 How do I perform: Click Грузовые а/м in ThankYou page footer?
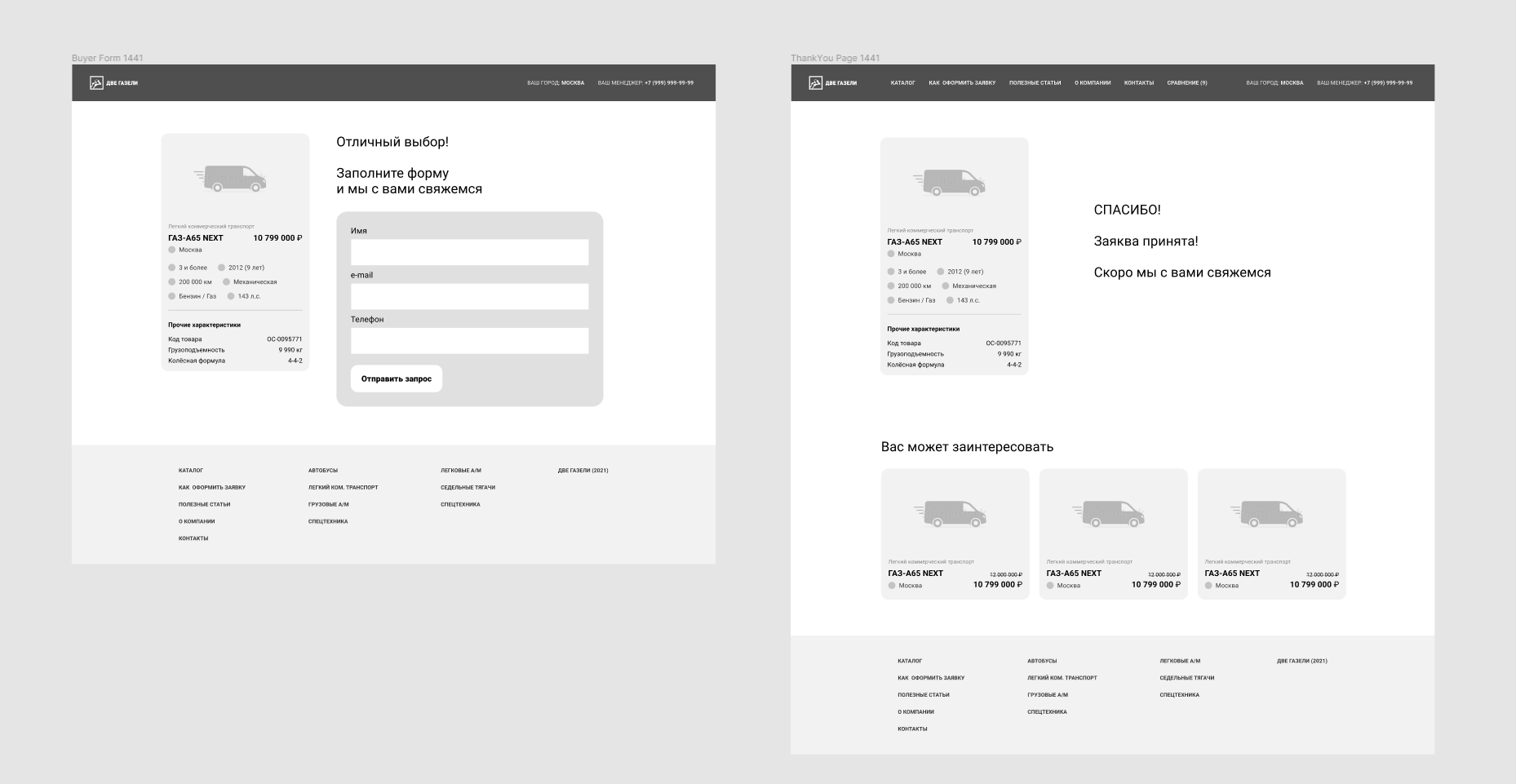click(x=1048, y=696)
